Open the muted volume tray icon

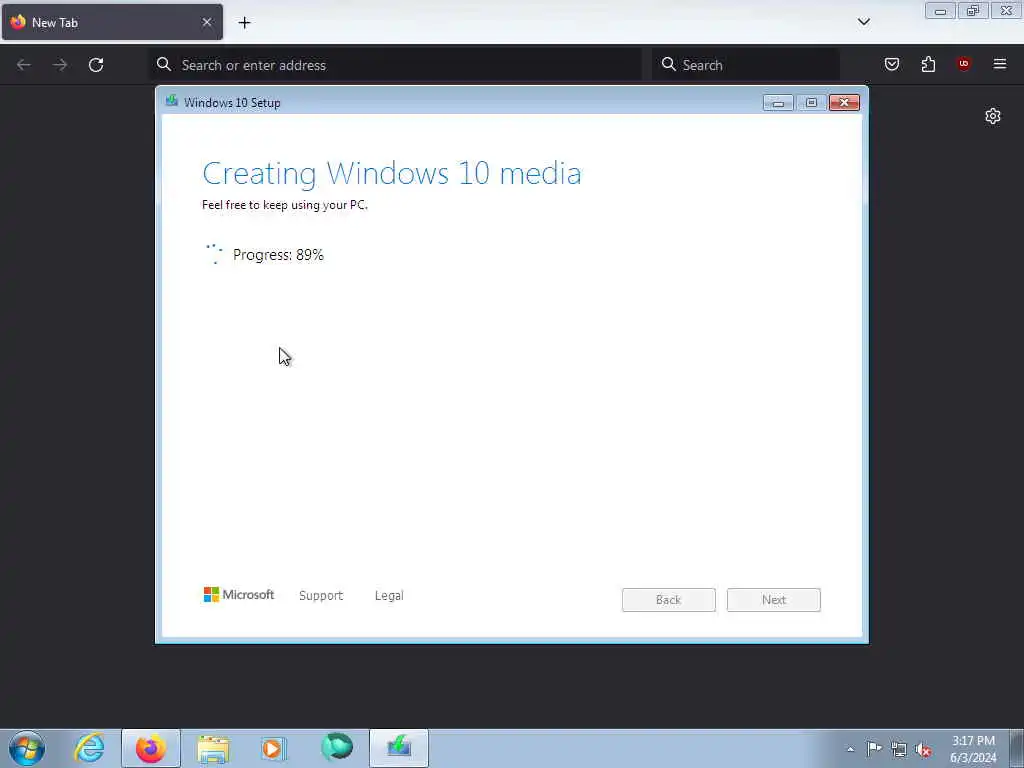[x=923, y=750]
